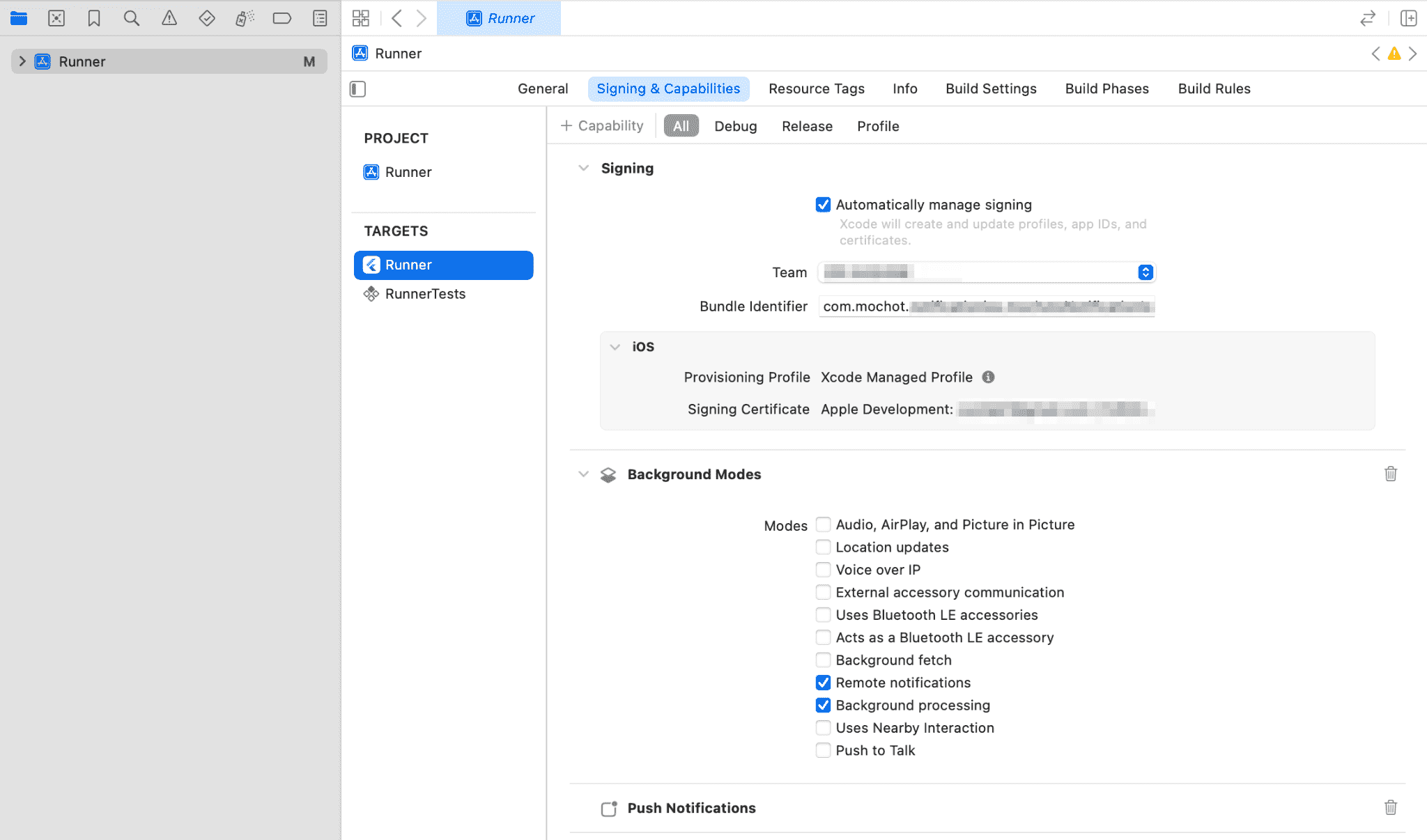Image resolution: width=1427 pixels, height=840 pixels.
Task: Open the Source Control navigator icon
Action: [x=56, y=18]
